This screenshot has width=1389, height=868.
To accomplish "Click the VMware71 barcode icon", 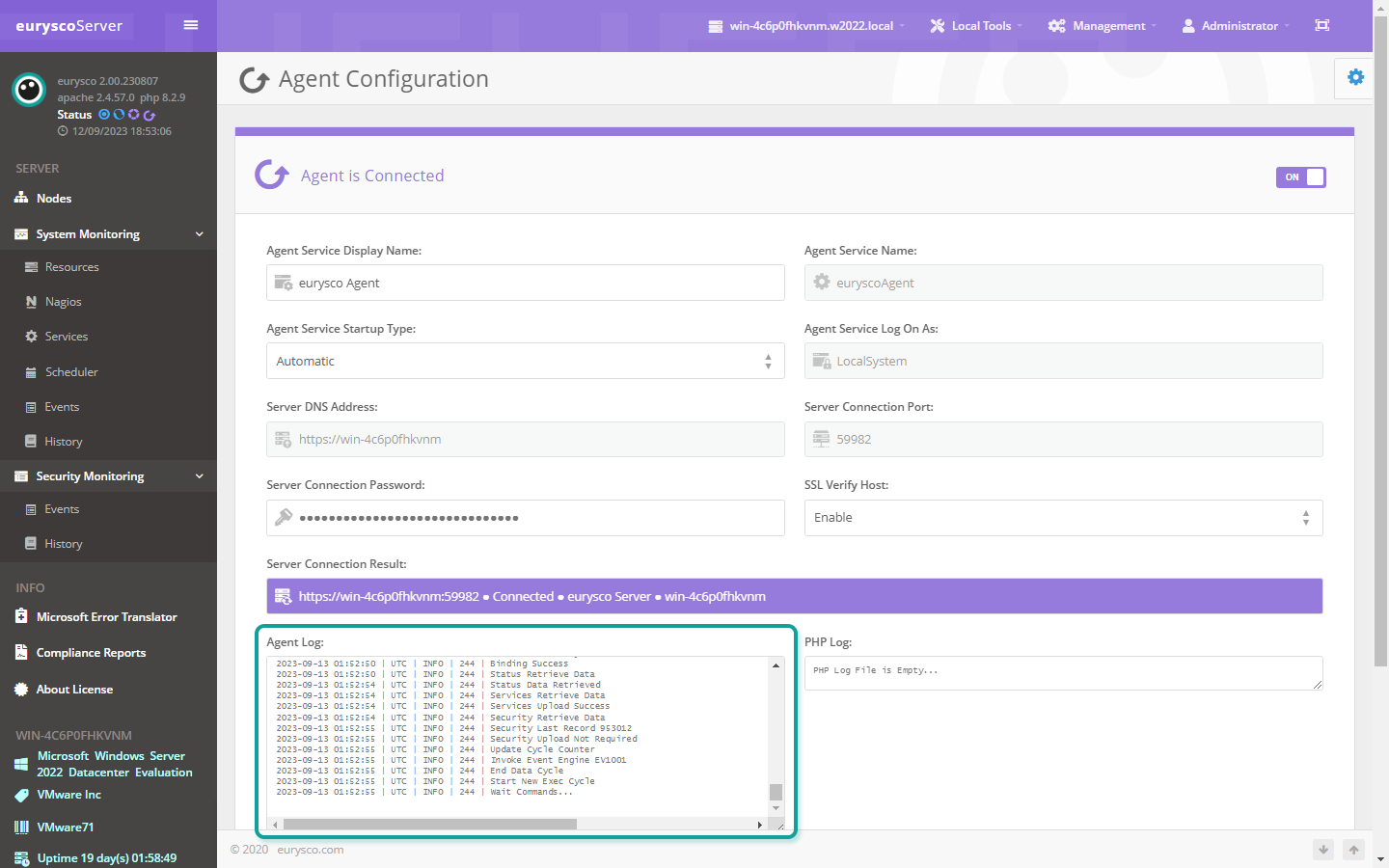I will point(21,827).
